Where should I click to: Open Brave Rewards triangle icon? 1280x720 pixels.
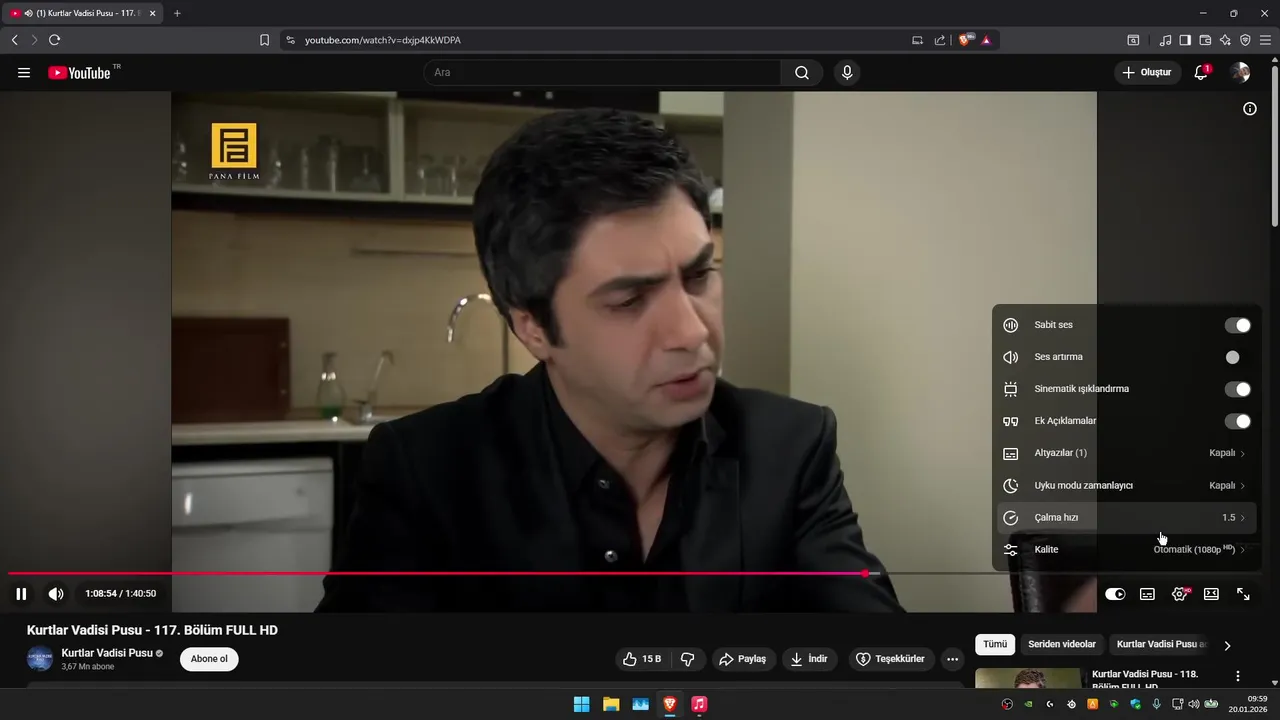click(x=986, y=40)
